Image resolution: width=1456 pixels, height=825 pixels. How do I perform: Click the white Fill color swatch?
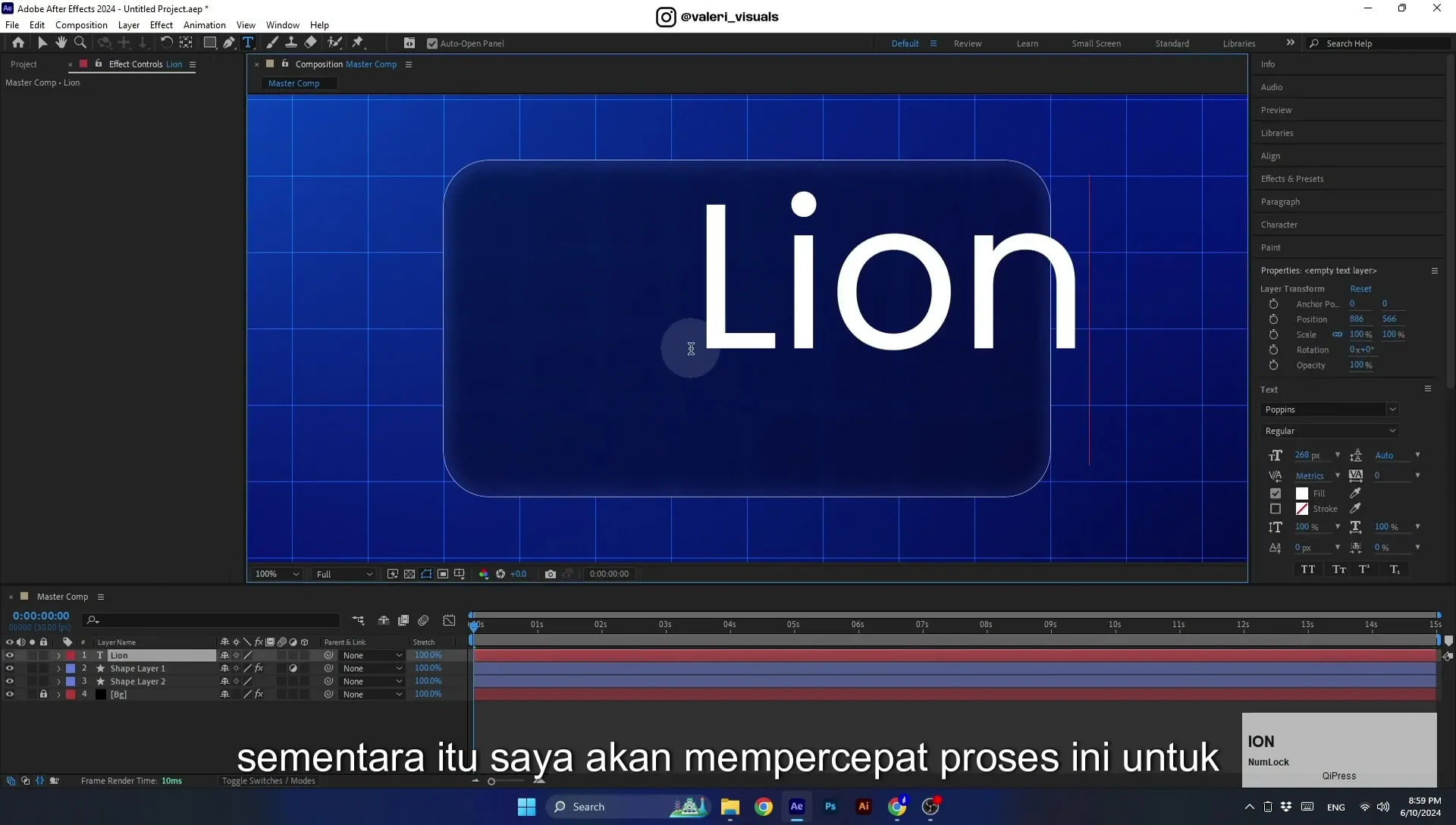(1302, 493)
